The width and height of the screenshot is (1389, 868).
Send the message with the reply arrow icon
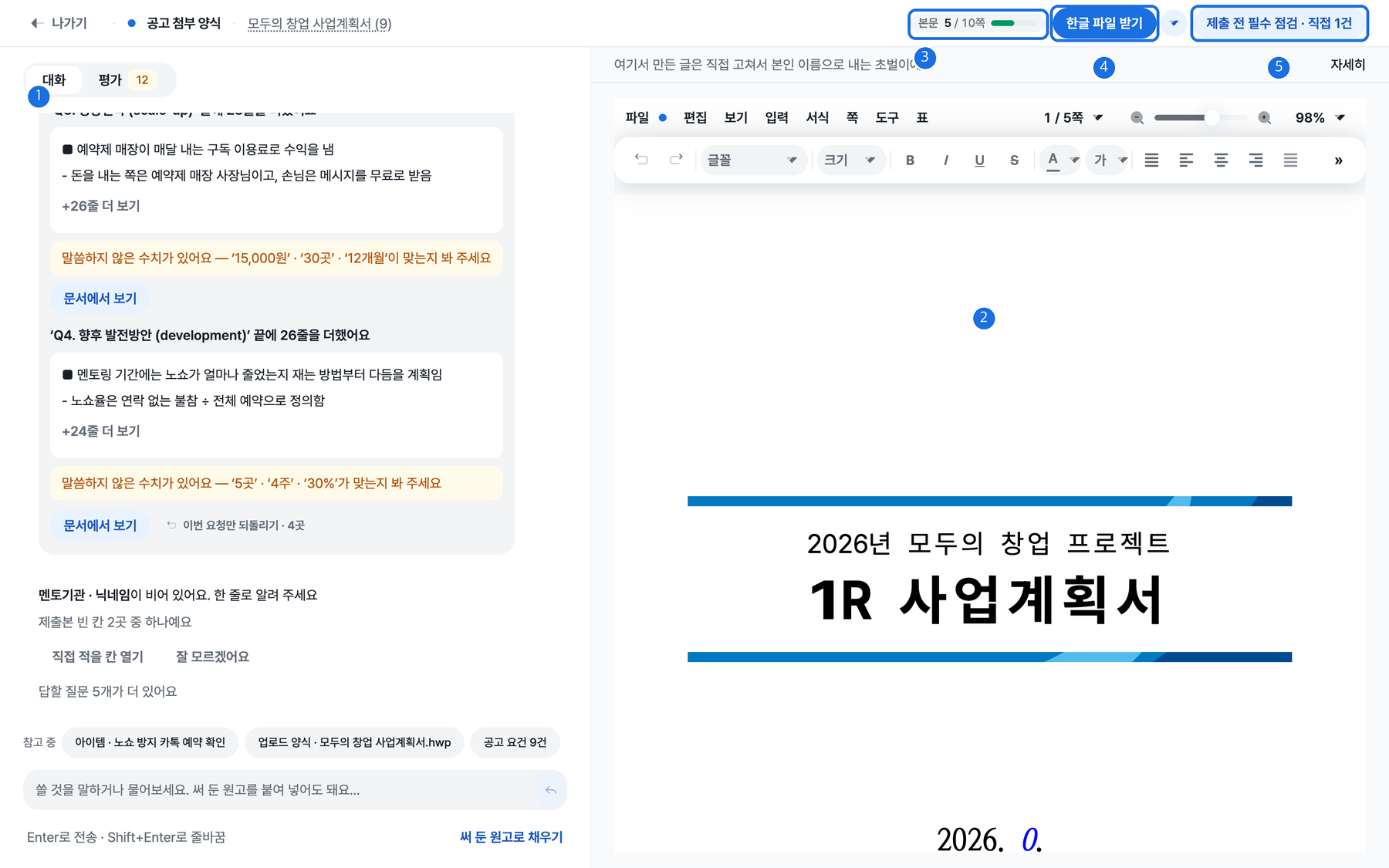click(x=550, y=790)
